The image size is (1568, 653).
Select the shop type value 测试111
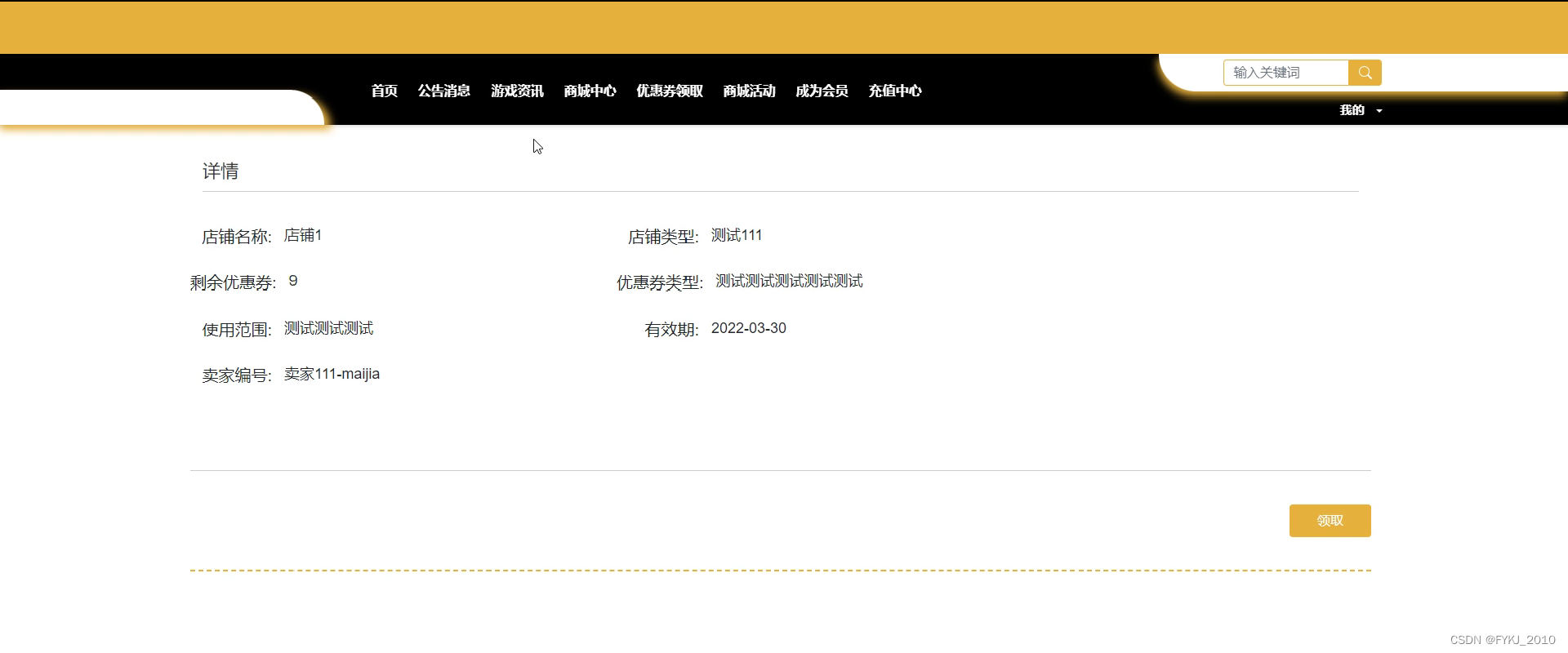[x=737, y=235]
